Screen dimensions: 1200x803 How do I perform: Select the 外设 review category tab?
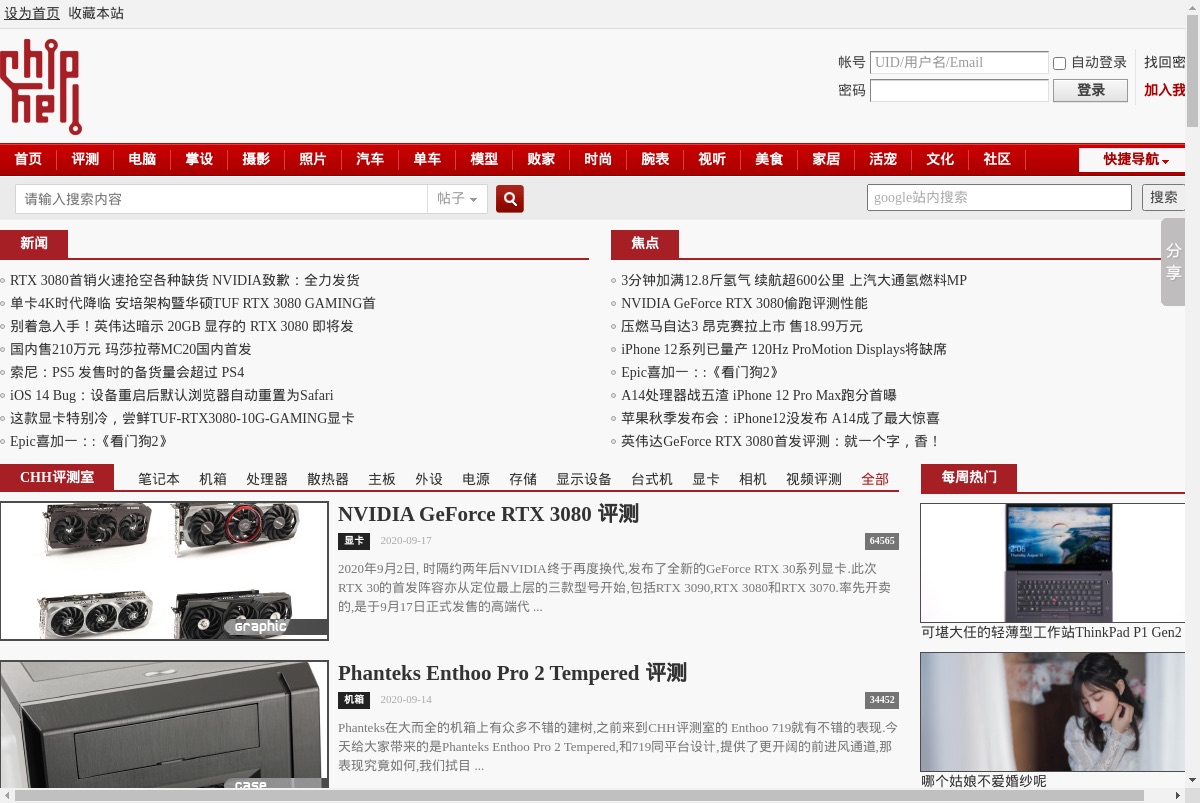click(429, 479)
